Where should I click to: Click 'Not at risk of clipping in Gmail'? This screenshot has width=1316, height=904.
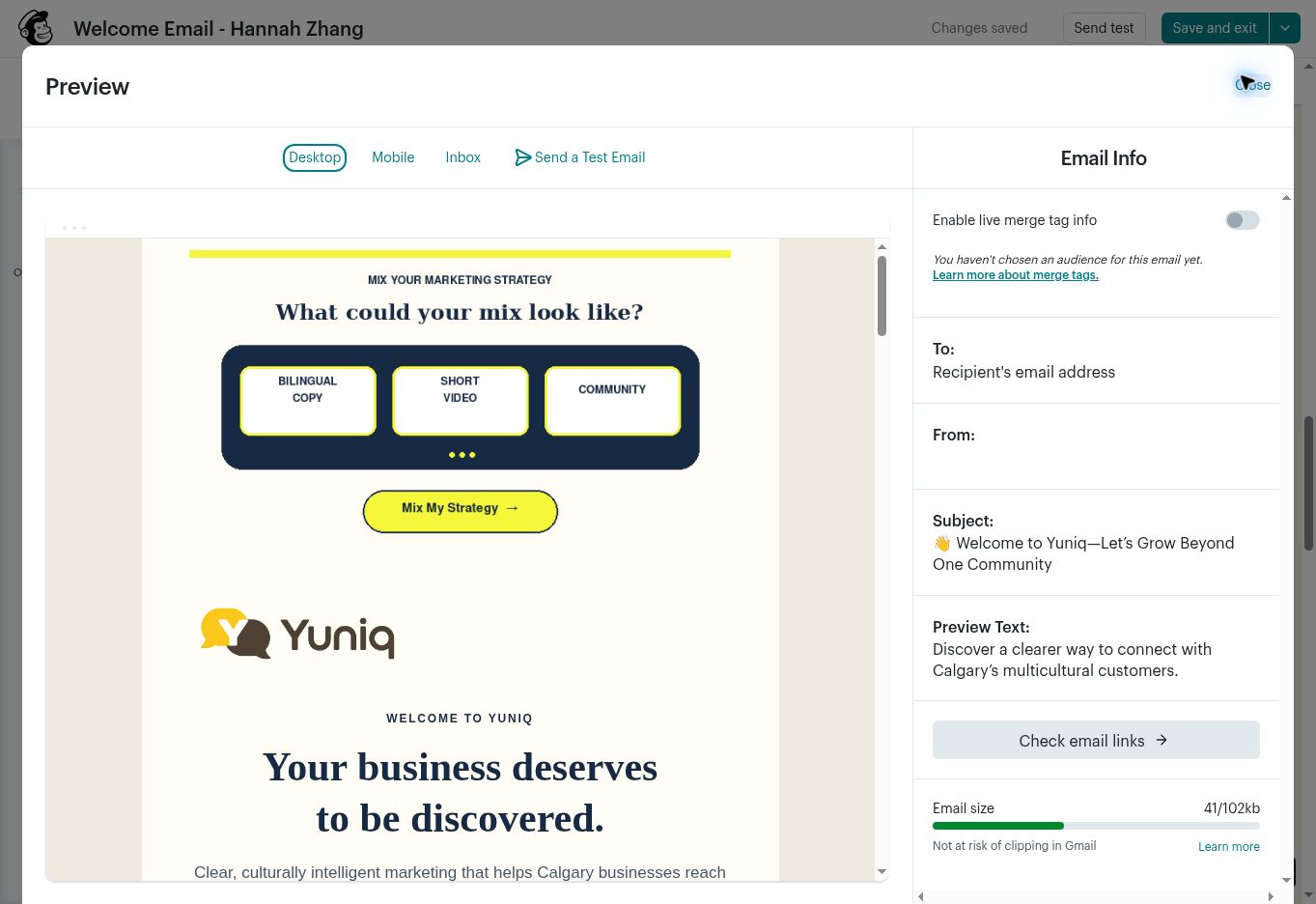[1014, 846]
